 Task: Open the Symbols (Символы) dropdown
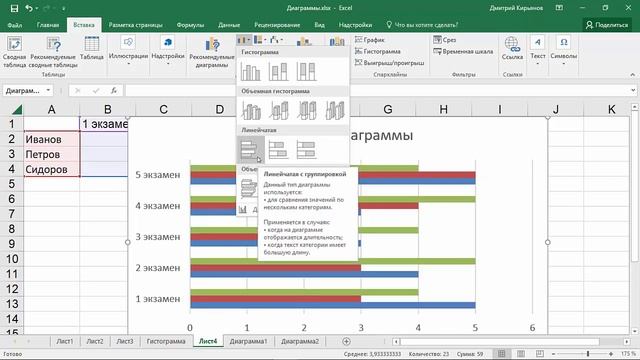pyautogui.click(x=564, y=51)
